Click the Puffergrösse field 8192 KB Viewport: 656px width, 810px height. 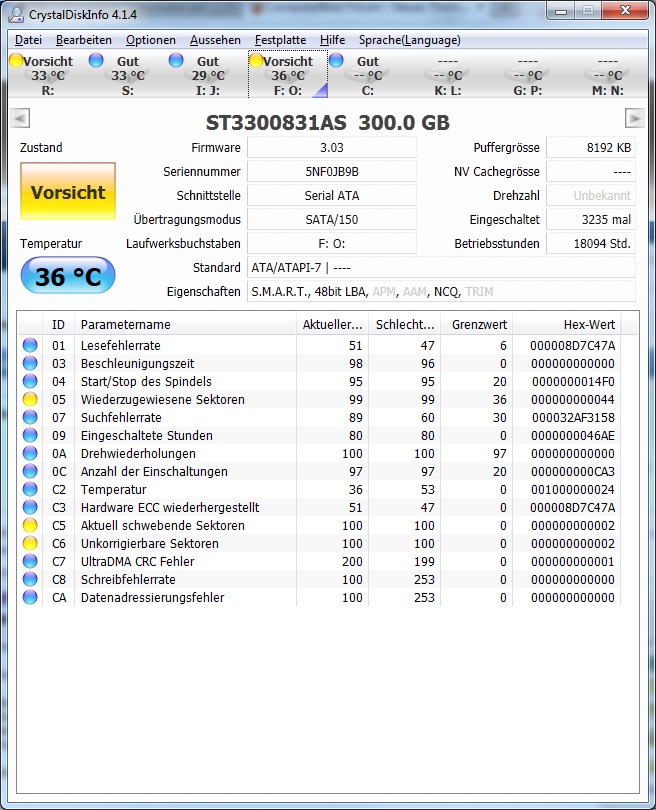coord(591,148)
